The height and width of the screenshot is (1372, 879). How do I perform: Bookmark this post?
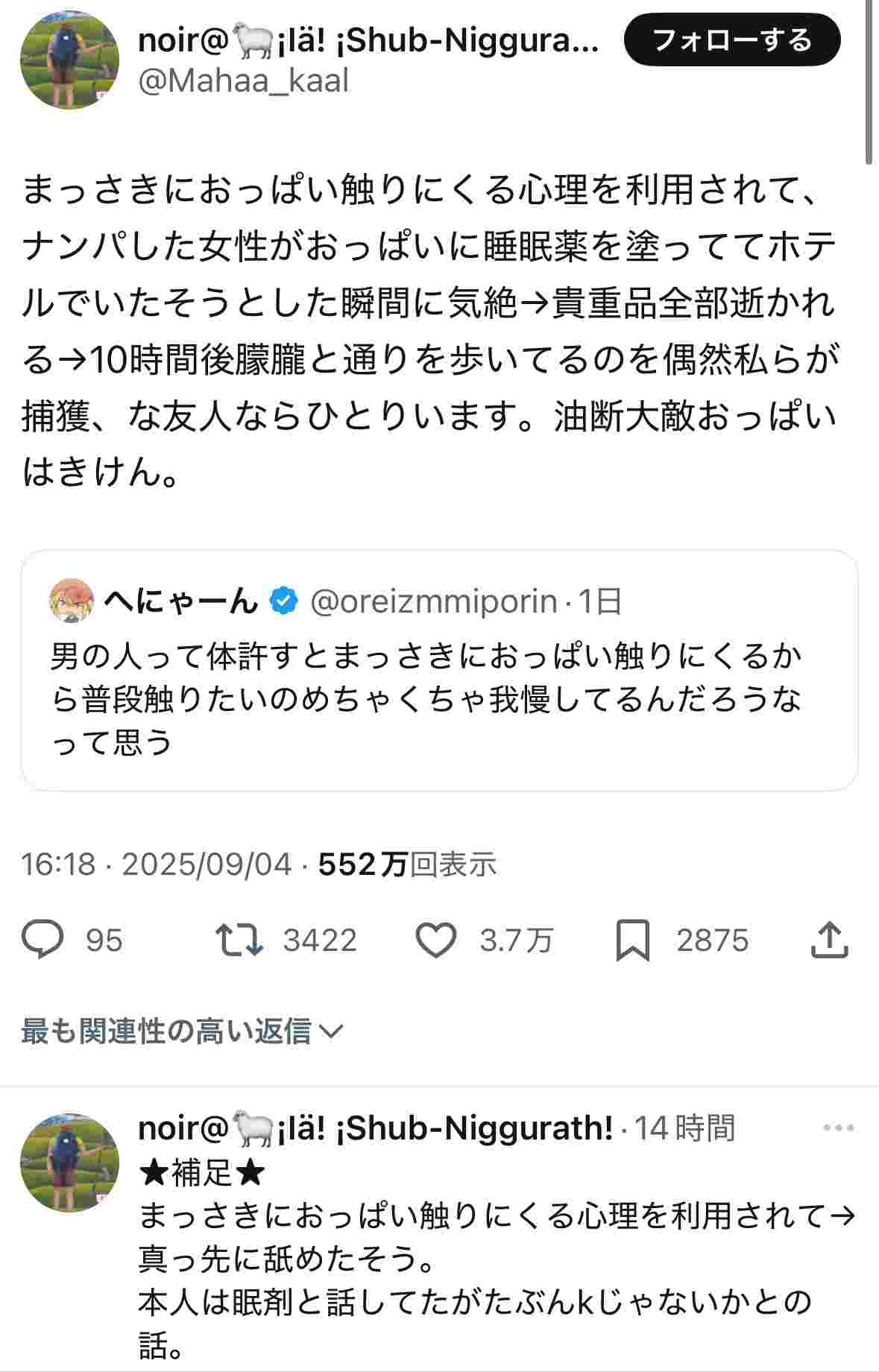pyautogui.click(x=632, y=941)
